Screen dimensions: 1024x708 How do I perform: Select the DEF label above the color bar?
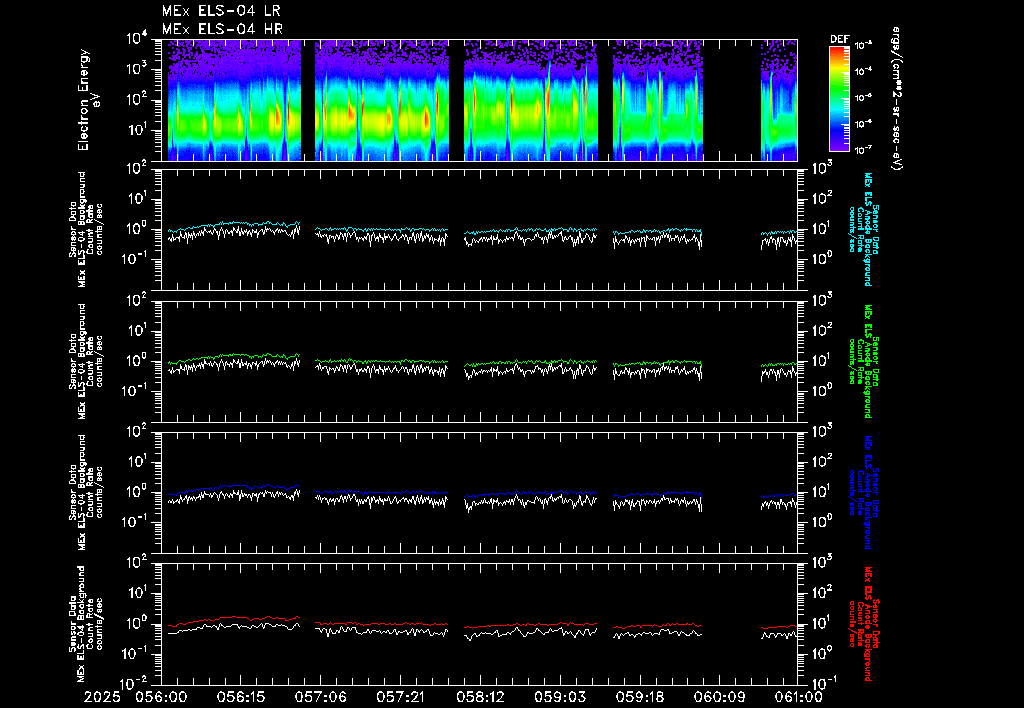(839, 39)
